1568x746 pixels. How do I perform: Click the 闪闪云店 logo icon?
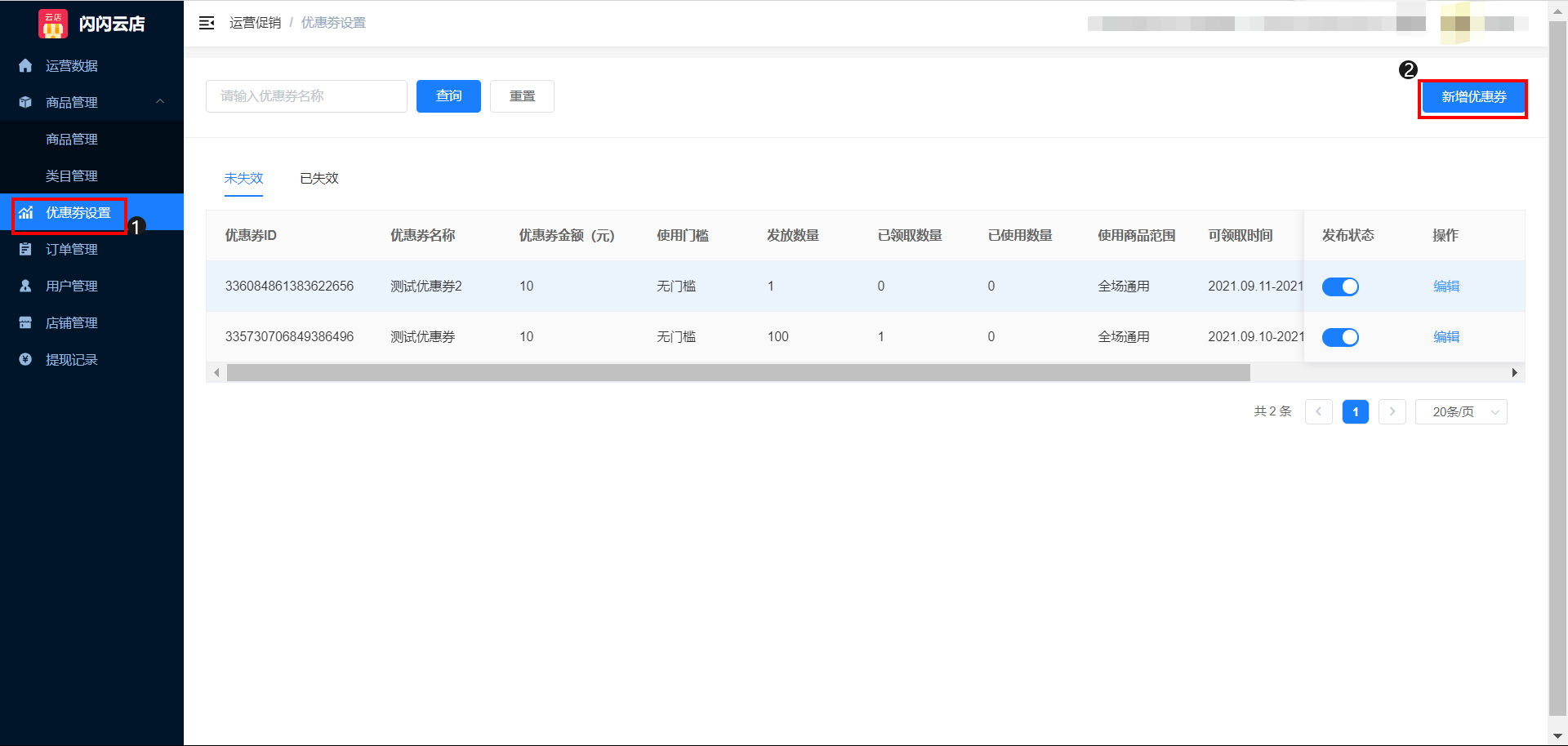52,23
